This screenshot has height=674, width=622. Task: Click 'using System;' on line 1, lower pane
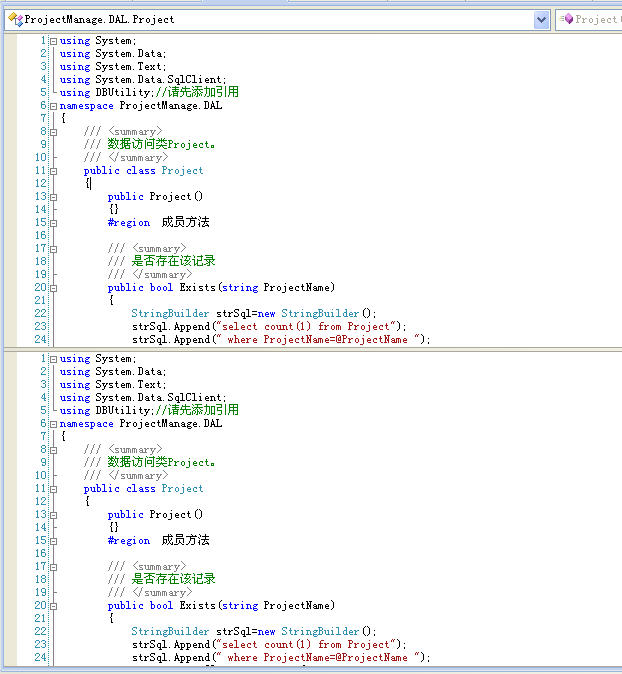pyautogui.click(x=98, y=358)
